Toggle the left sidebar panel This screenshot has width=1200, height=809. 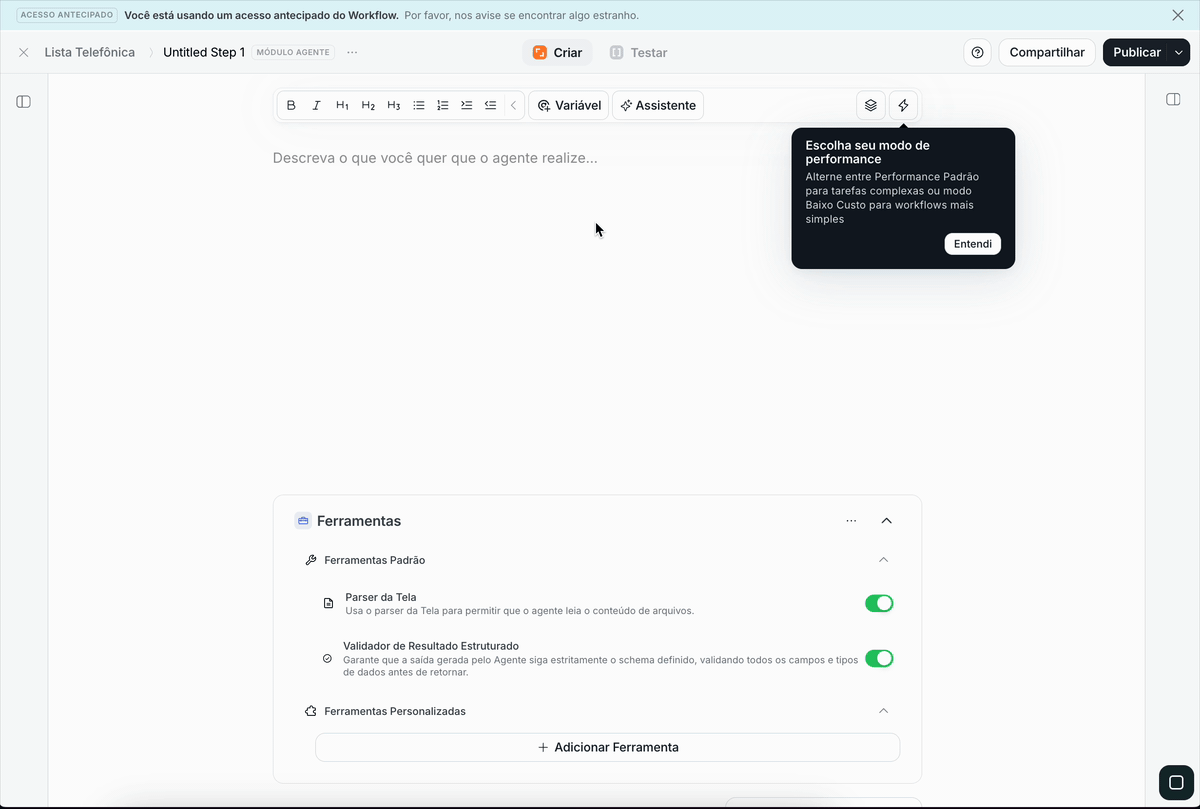click(24, 101)
